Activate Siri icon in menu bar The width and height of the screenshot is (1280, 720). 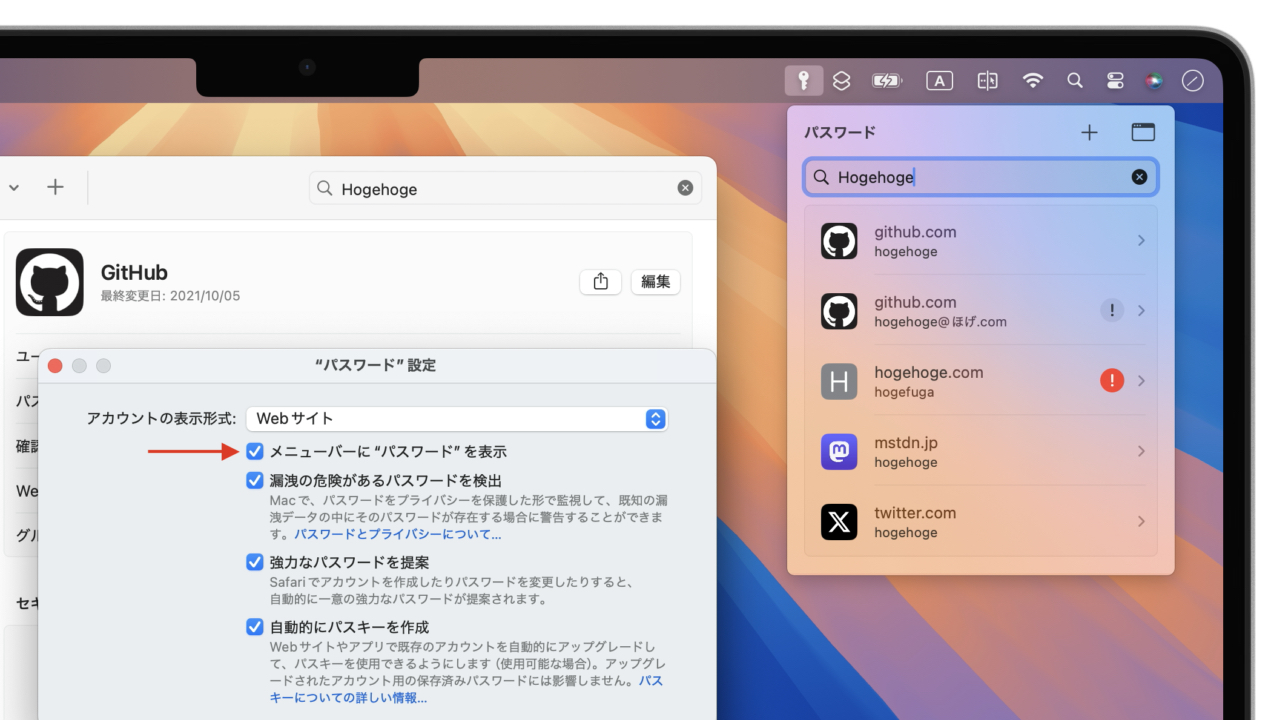(1154, 81)
